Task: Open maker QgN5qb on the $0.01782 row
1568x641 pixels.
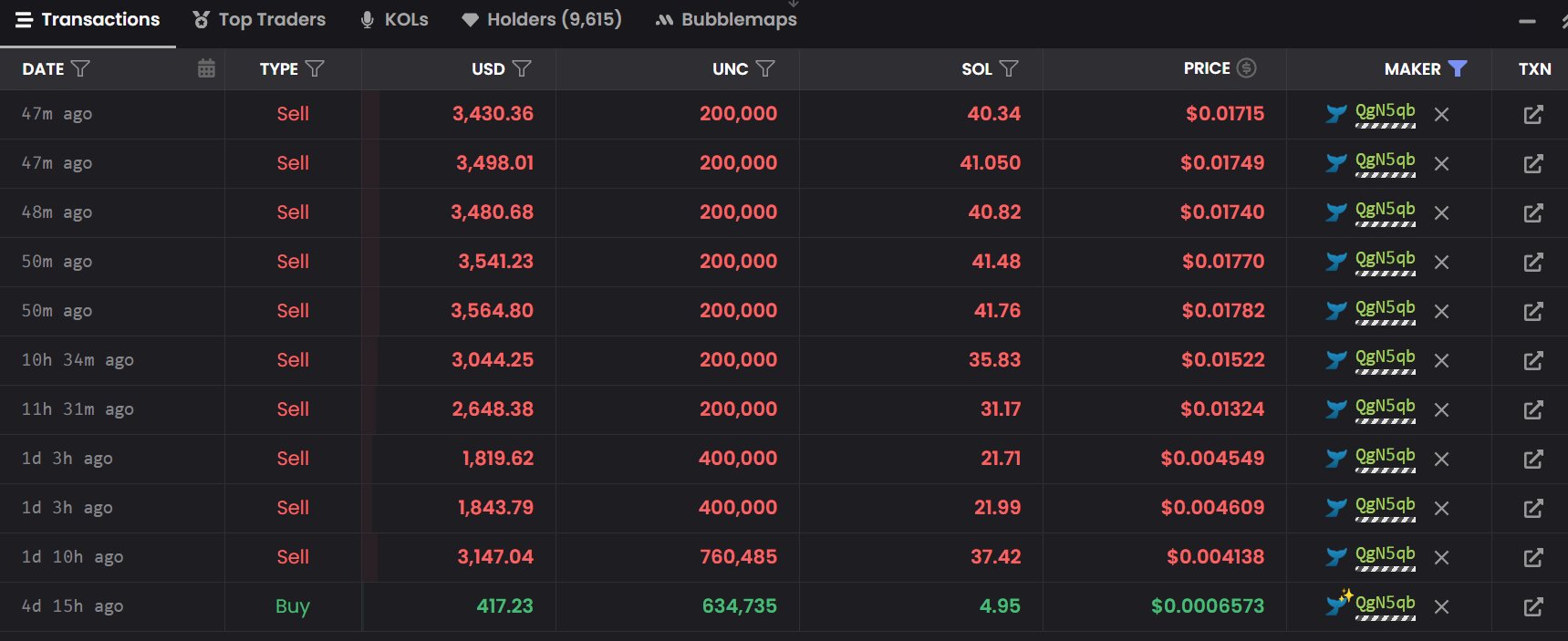Action: pyautogui.click(x=1385, y=308)
